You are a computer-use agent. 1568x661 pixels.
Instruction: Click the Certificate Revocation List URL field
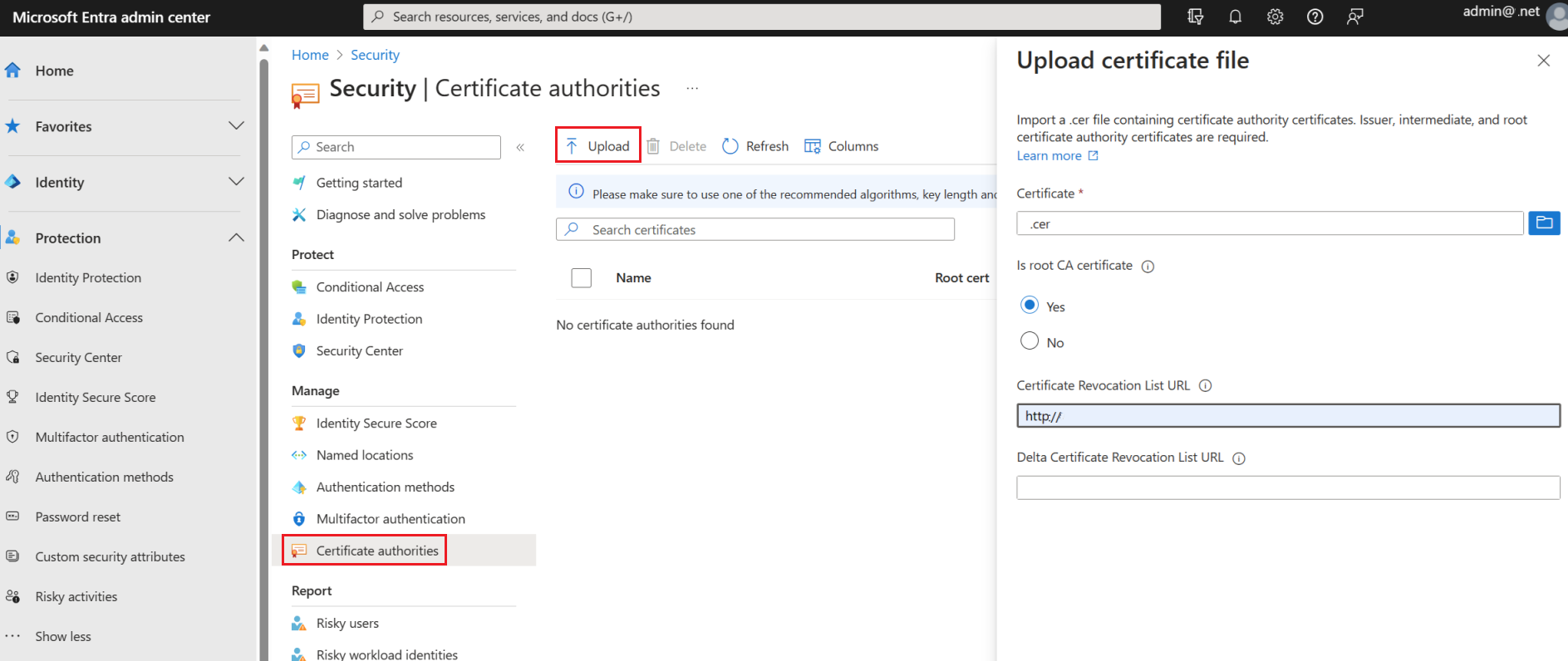pos(1288,415)
